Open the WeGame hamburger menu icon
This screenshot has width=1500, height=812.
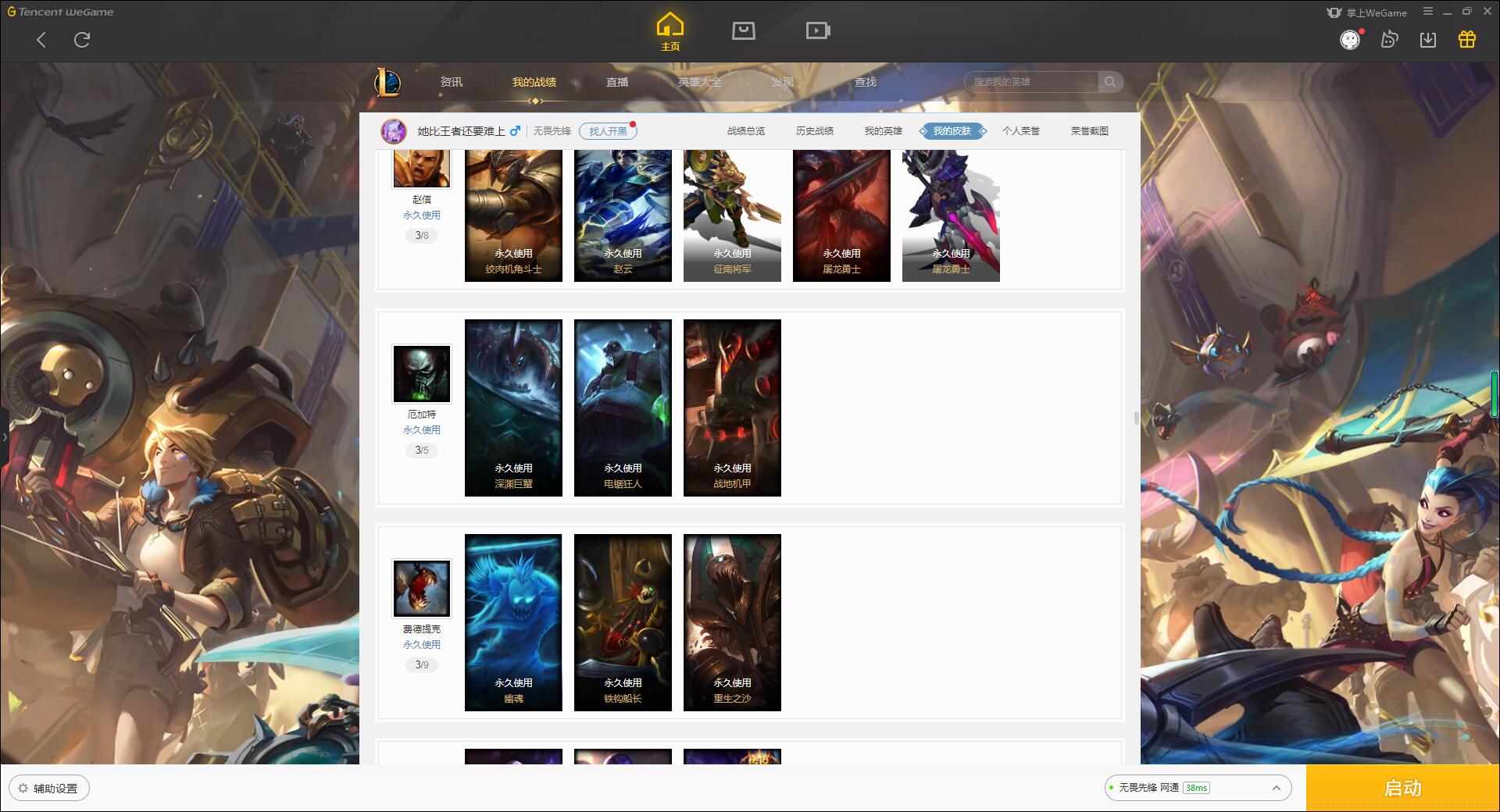(1428, 12)
